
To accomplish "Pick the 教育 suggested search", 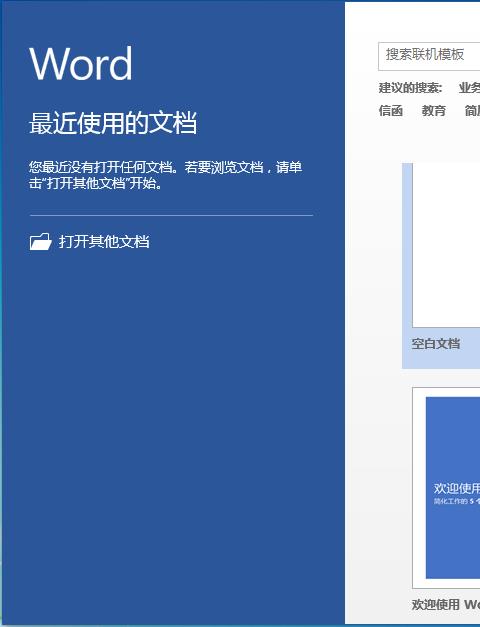I will tap(434, 111).
